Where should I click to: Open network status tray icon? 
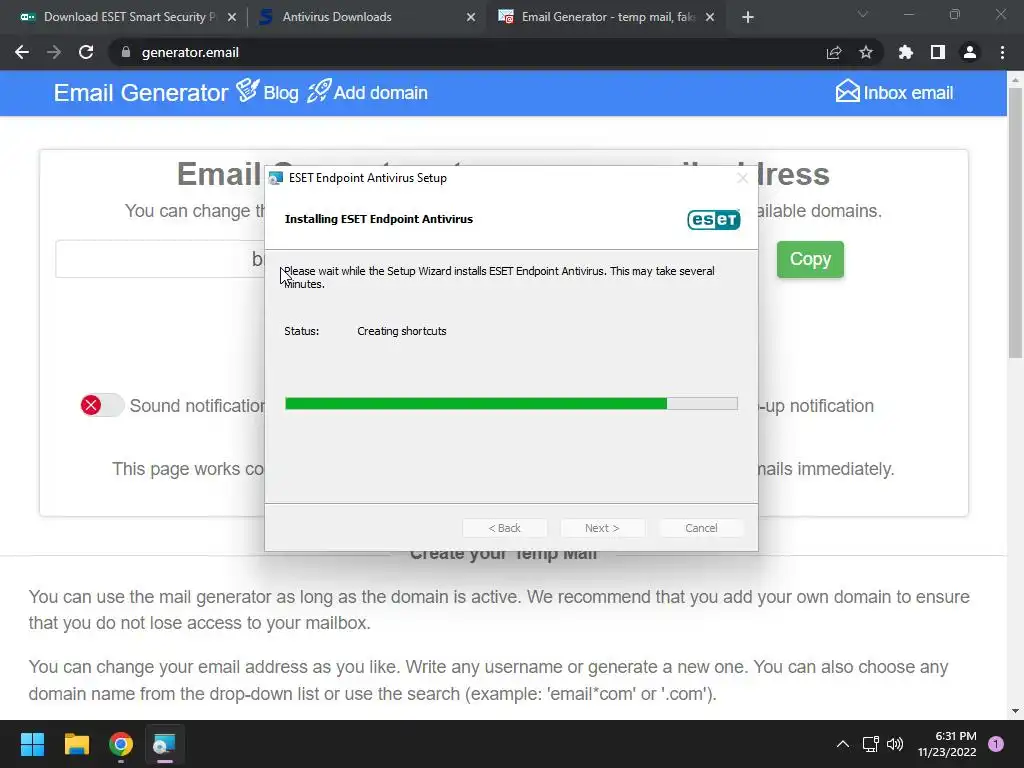pos(871,744)
